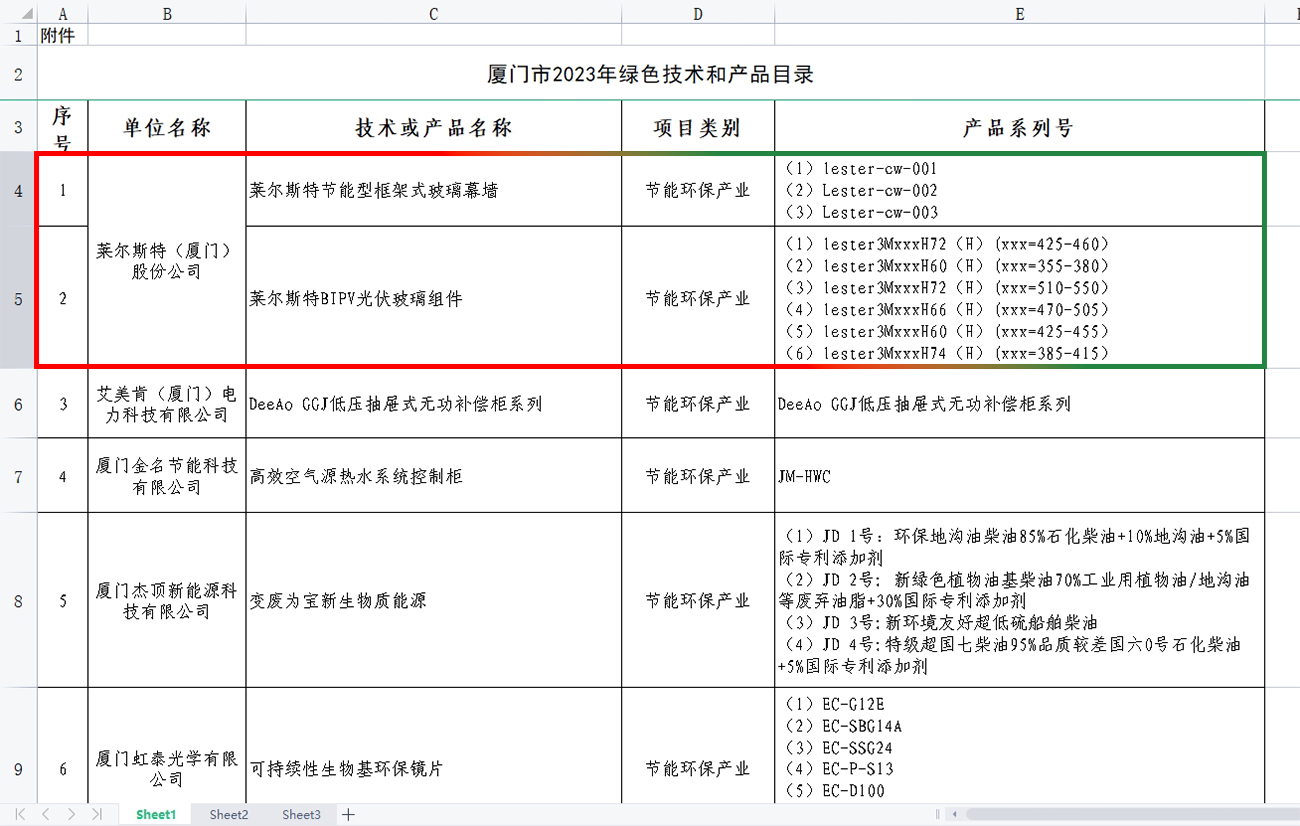
Task: Click serial number 2 cell
Action: (x=63, y=297)
